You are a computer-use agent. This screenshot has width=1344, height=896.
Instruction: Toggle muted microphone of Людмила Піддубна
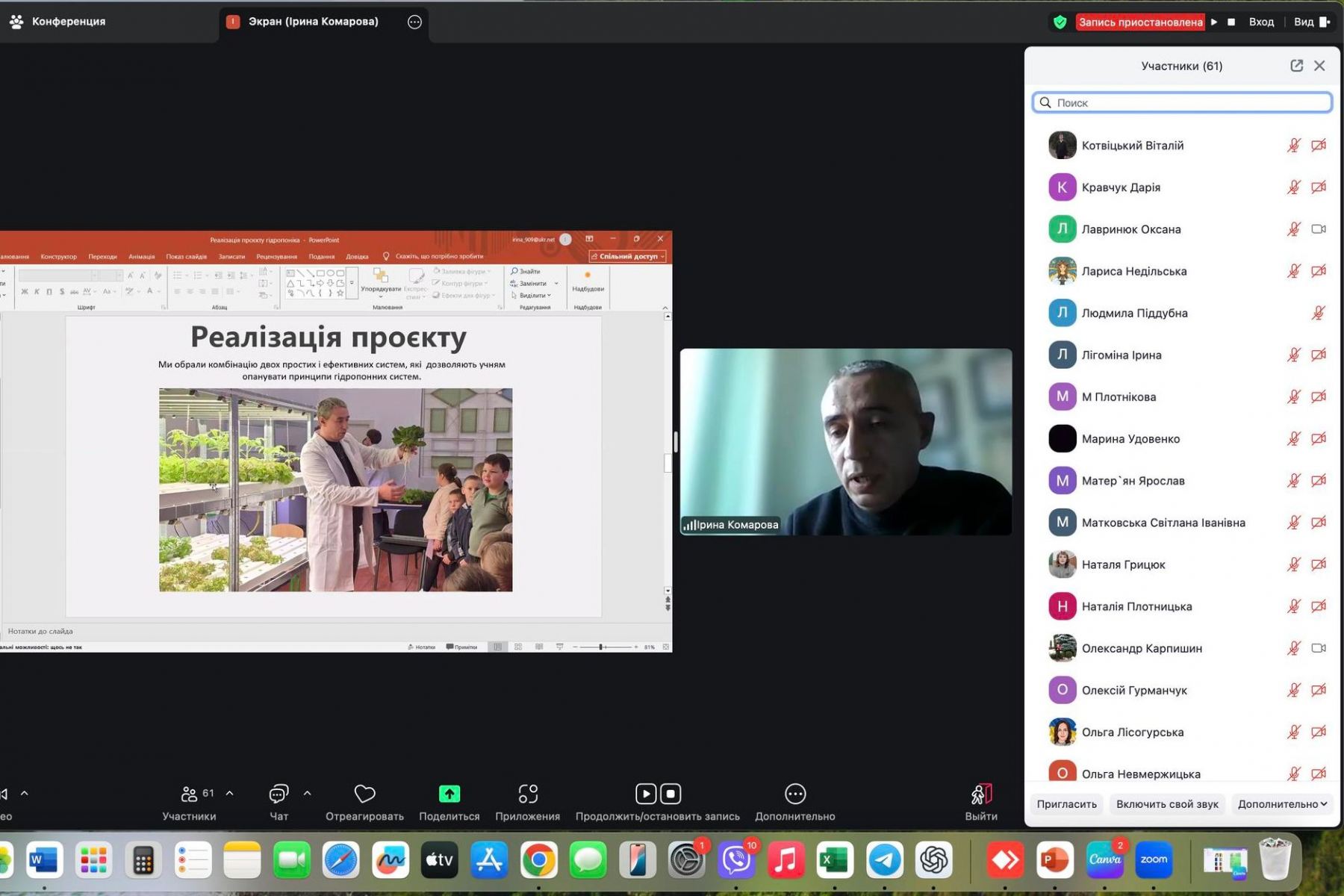click(1319, 313)
